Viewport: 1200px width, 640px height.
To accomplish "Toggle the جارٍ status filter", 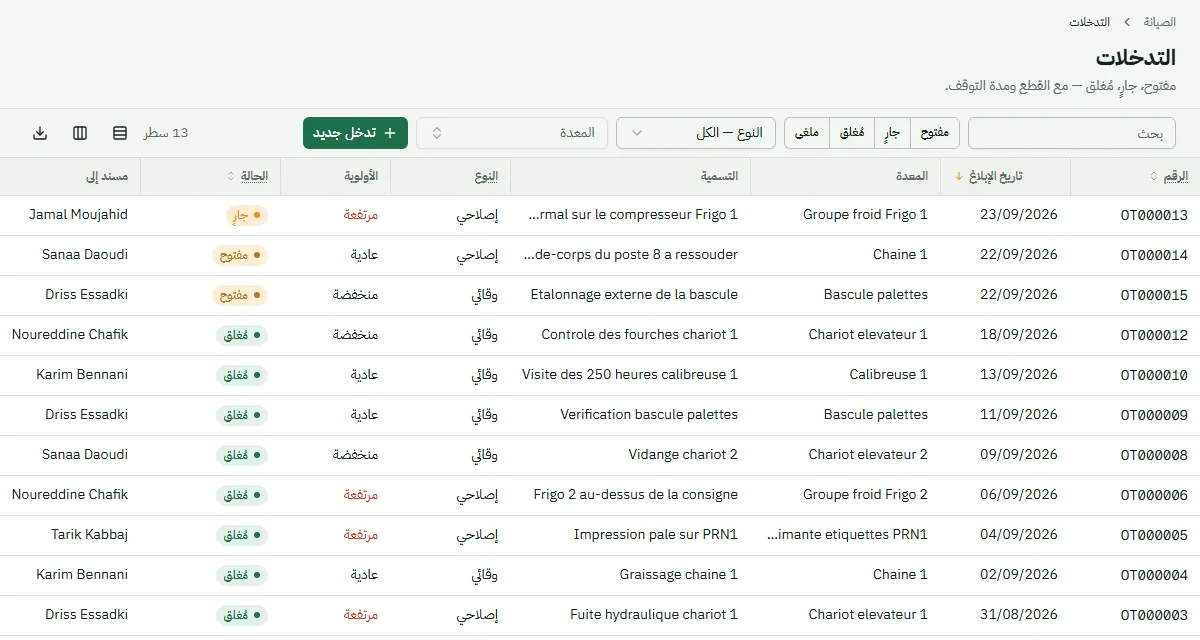I will [x=890, y=133].
